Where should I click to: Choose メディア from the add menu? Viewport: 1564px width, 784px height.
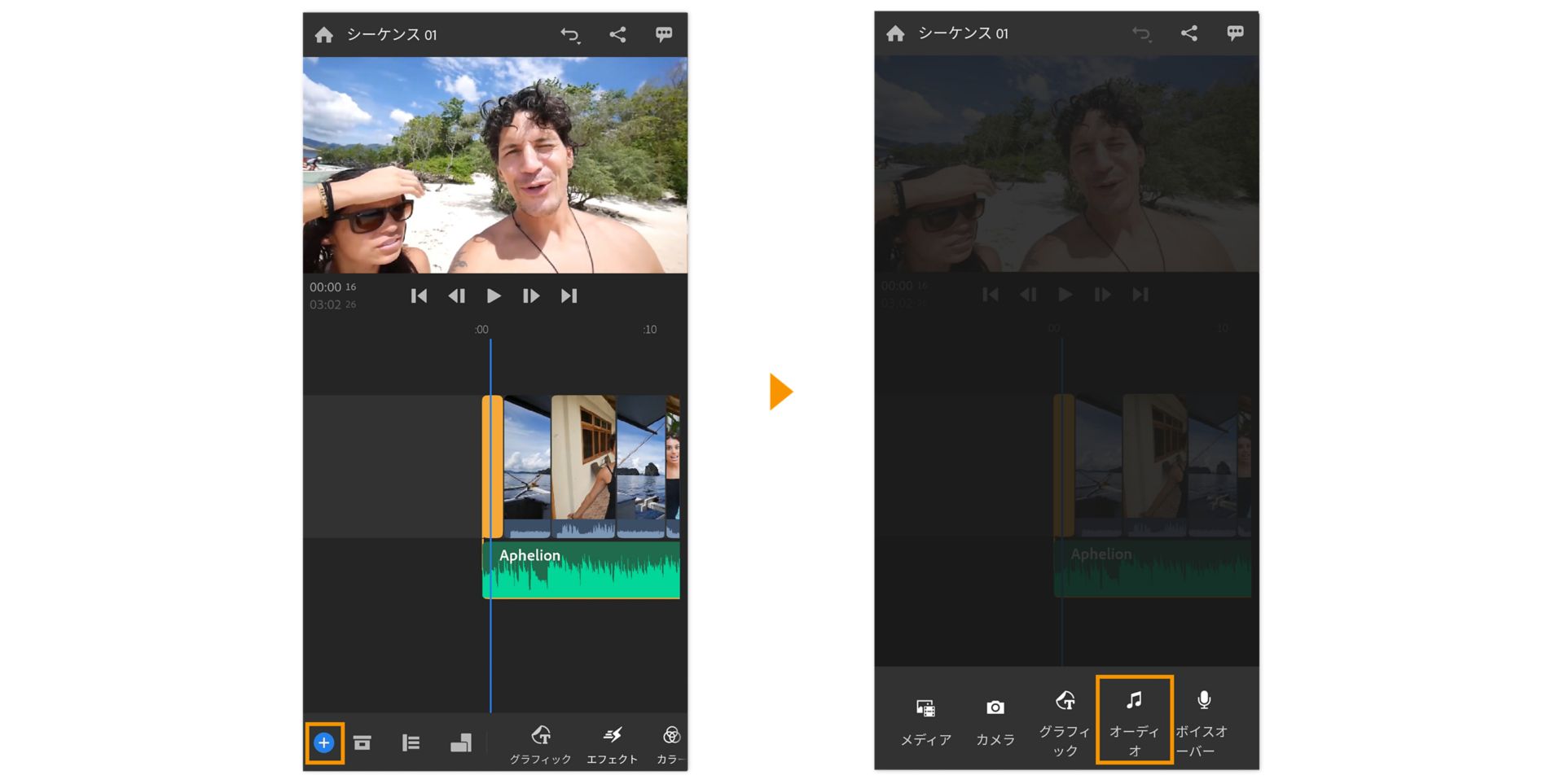click(x=925, y=721)
